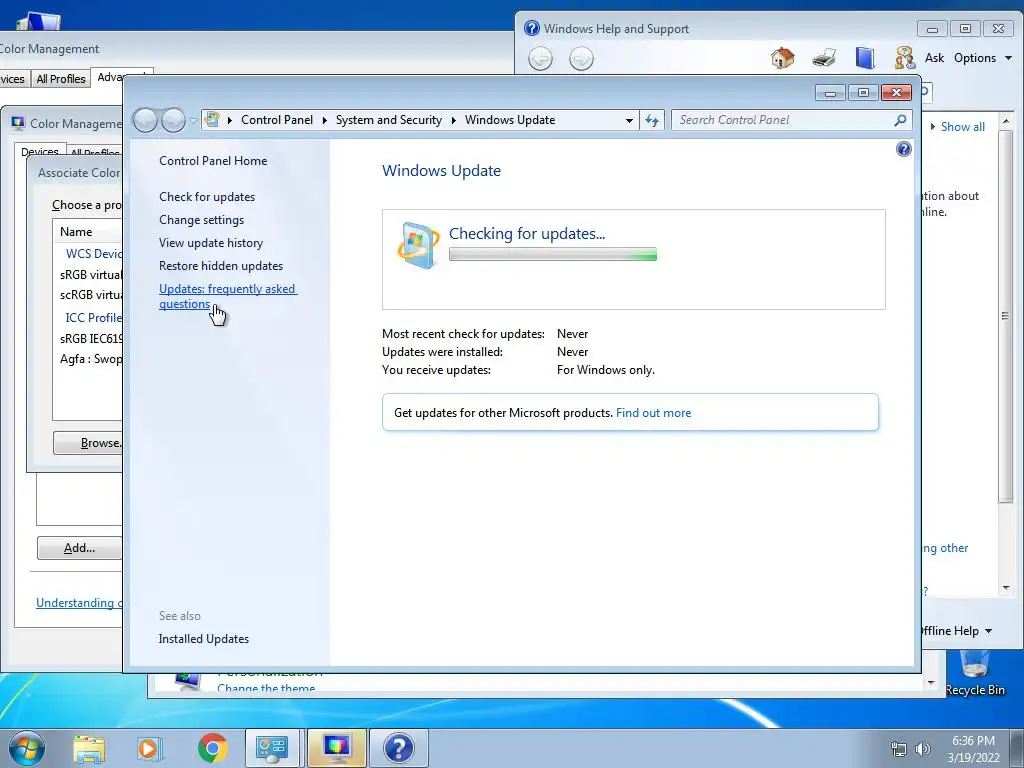The height and width of the screenshot is (768, 1024).
Task: Open Installed Updates link
Action: (204, 639)
